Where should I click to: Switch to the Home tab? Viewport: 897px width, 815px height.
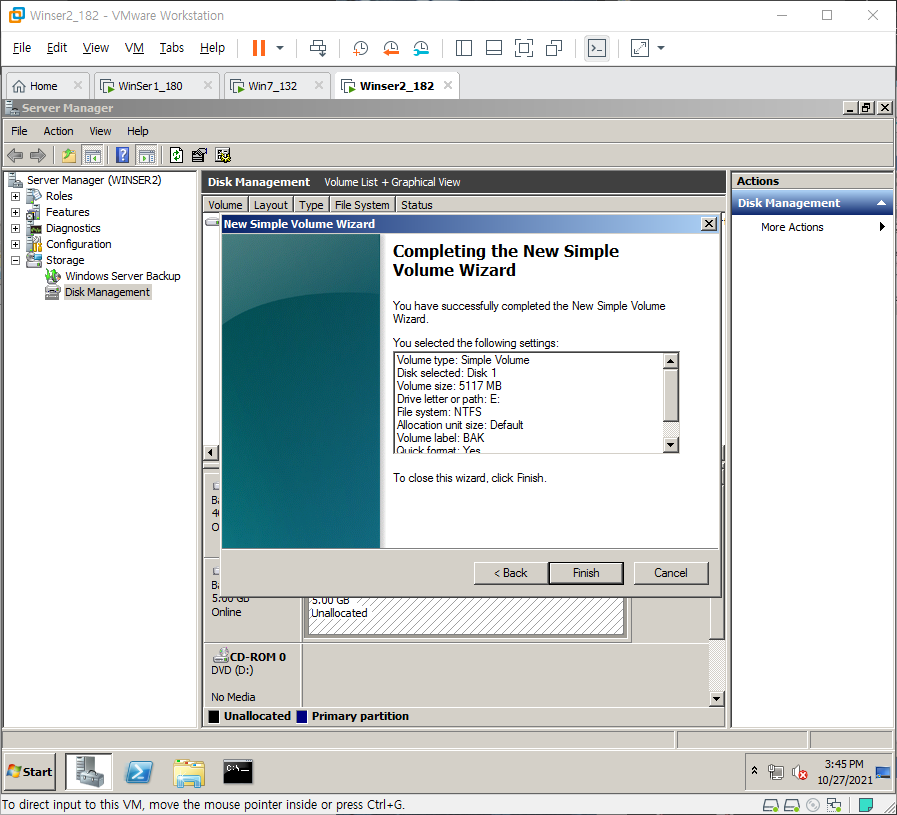click(43, 86)
